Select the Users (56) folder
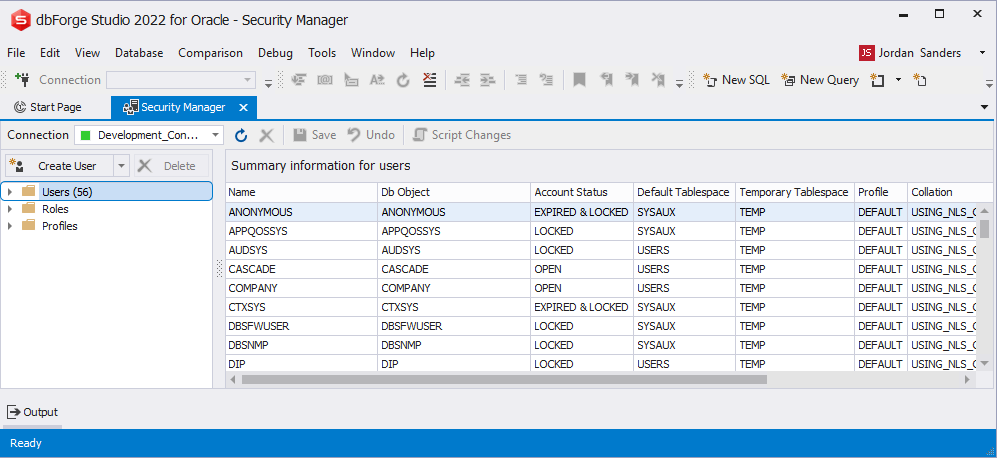This screenshot has height=458, width=997. tap(67, 191)
